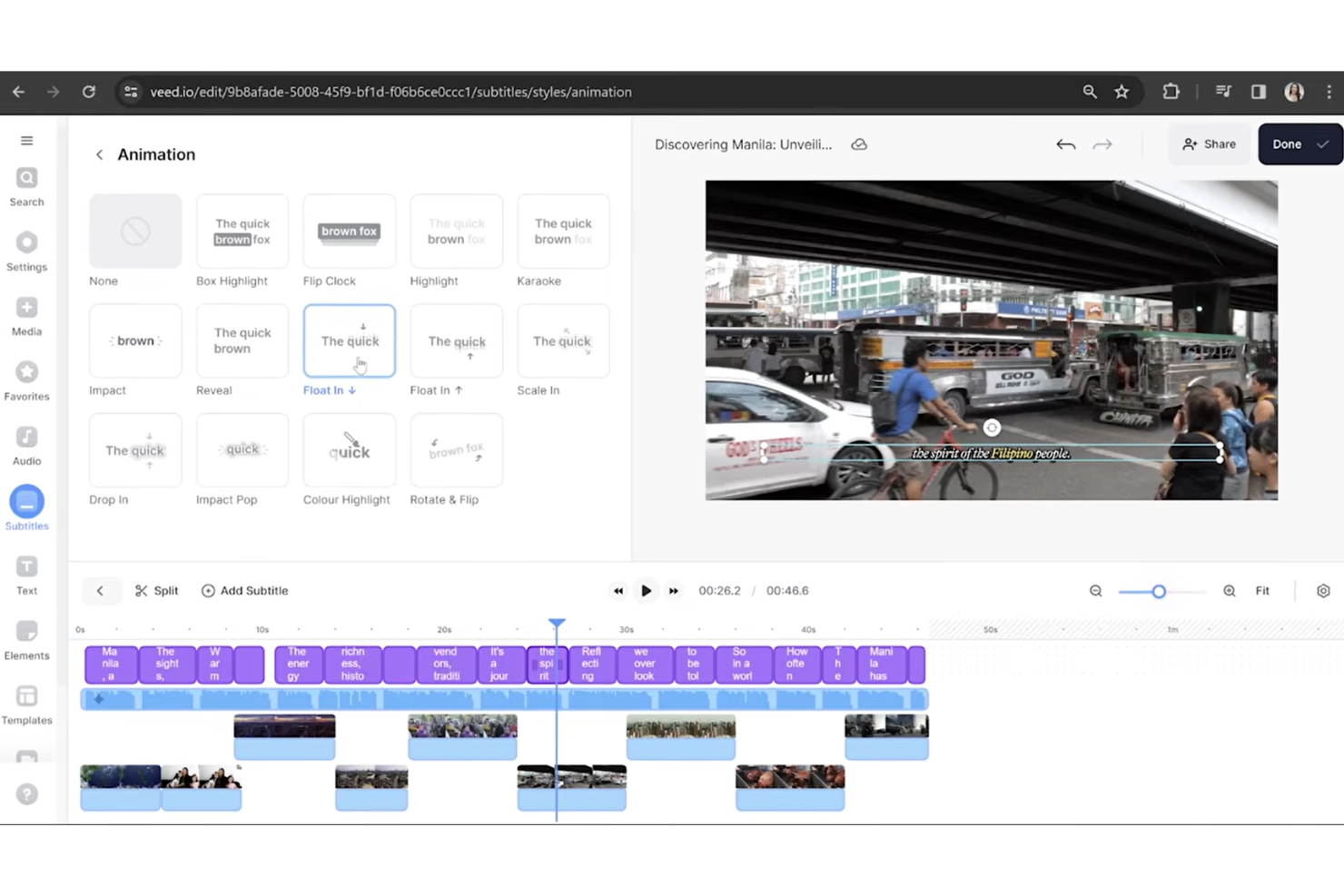Click the rotate handle above subtitle
This screenshot has height=896, width=1344.
click(x=992, y=428)
